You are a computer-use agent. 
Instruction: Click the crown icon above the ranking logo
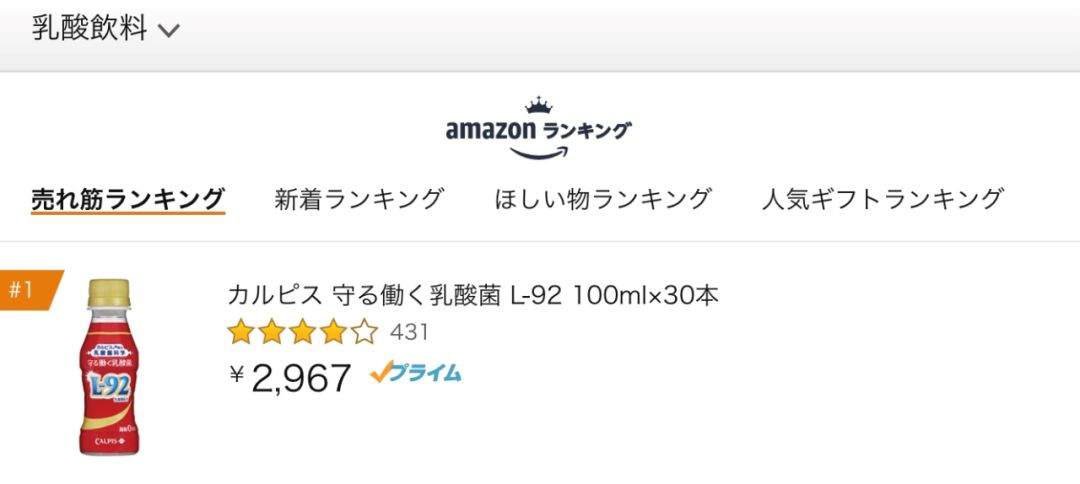click(539, 105)
